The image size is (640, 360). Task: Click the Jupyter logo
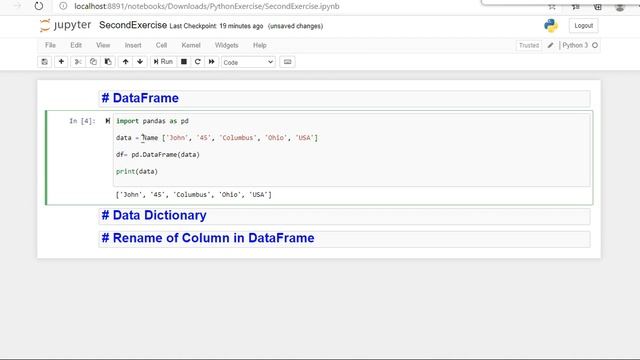(65, 25)
